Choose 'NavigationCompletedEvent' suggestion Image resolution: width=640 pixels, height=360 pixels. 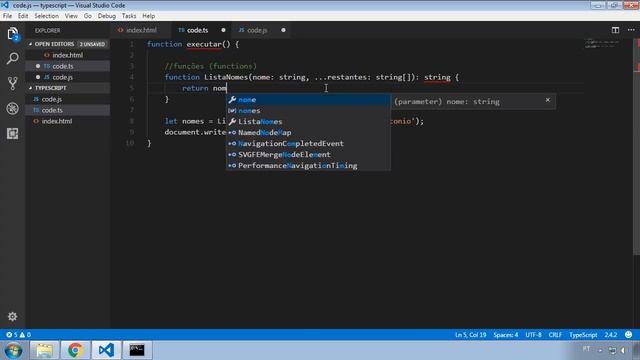click(309, 144)
